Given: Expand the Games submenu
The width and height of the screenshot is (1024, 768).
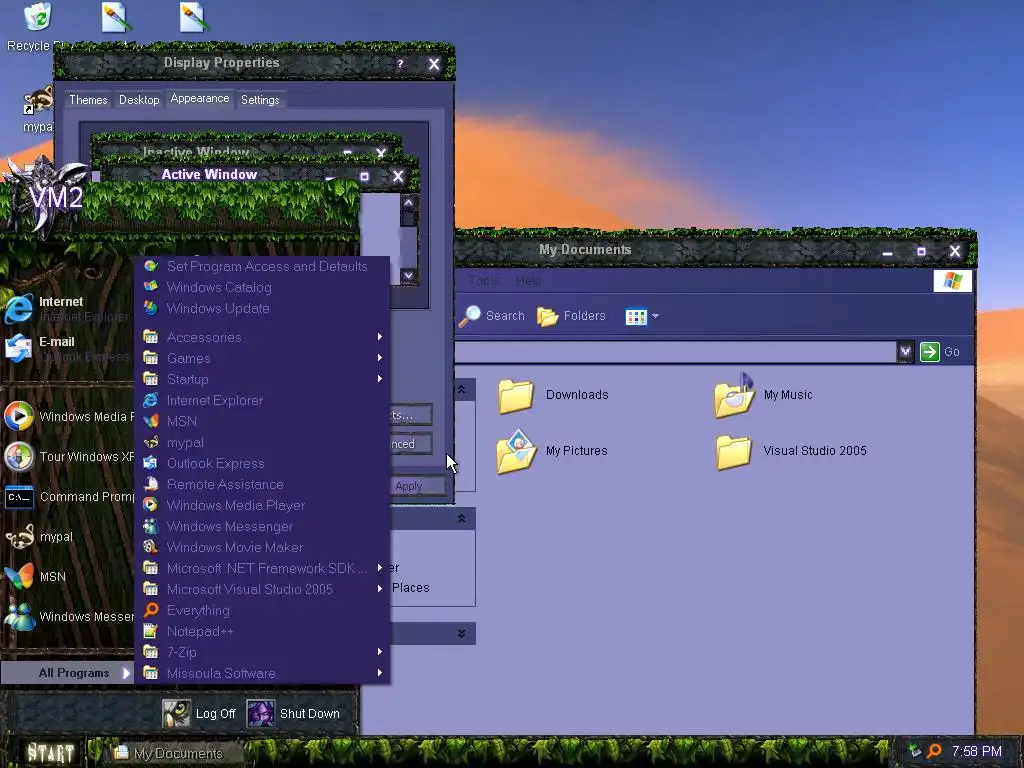Looking at the screenshot, I should click(262, 358).
